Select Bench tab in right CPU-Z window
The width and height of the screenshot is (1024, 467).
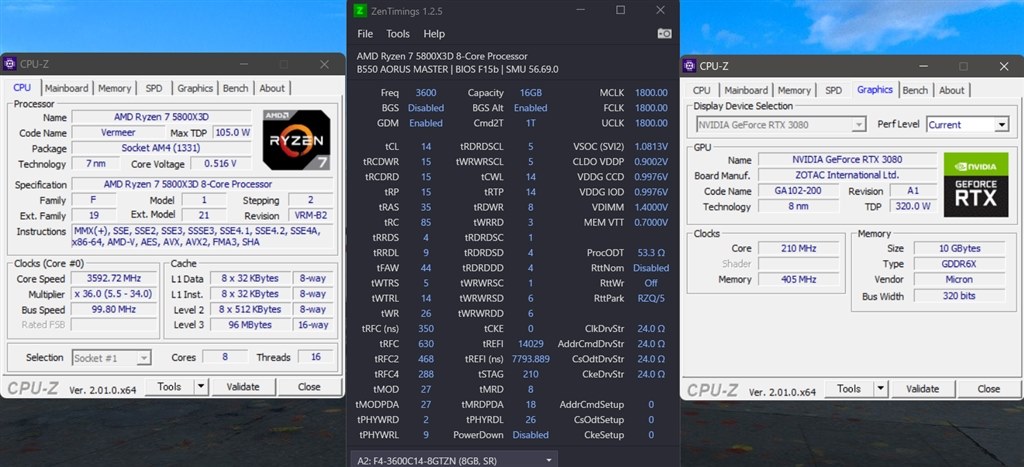[x=915, y=90]
